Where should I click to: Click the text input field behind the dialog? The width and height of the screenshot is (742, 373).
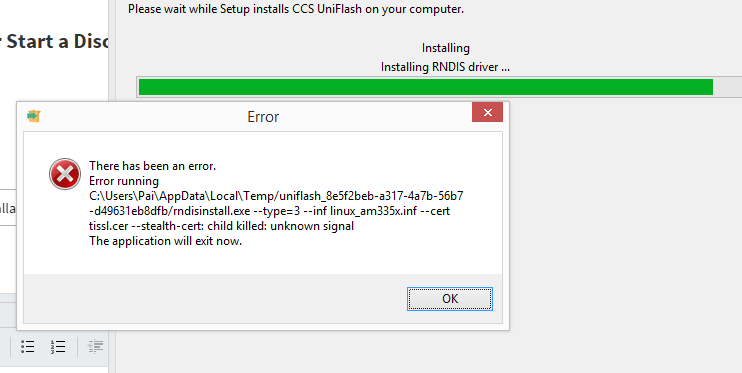point(8,207)
